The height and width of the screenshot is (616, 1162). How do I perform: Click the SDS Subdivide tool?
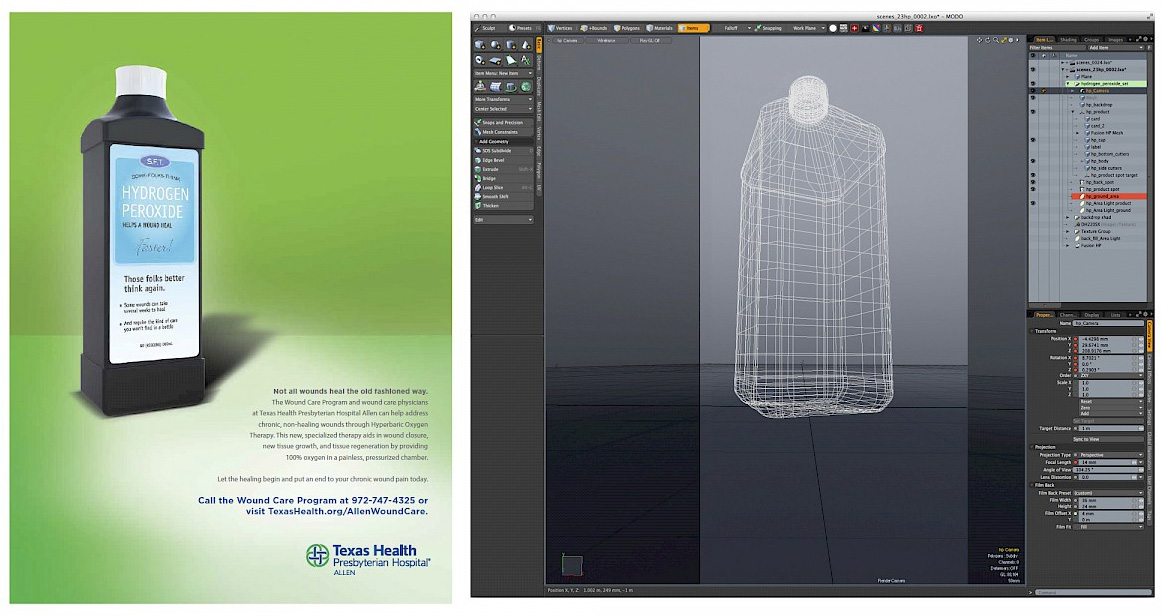[x=503, y=150]
